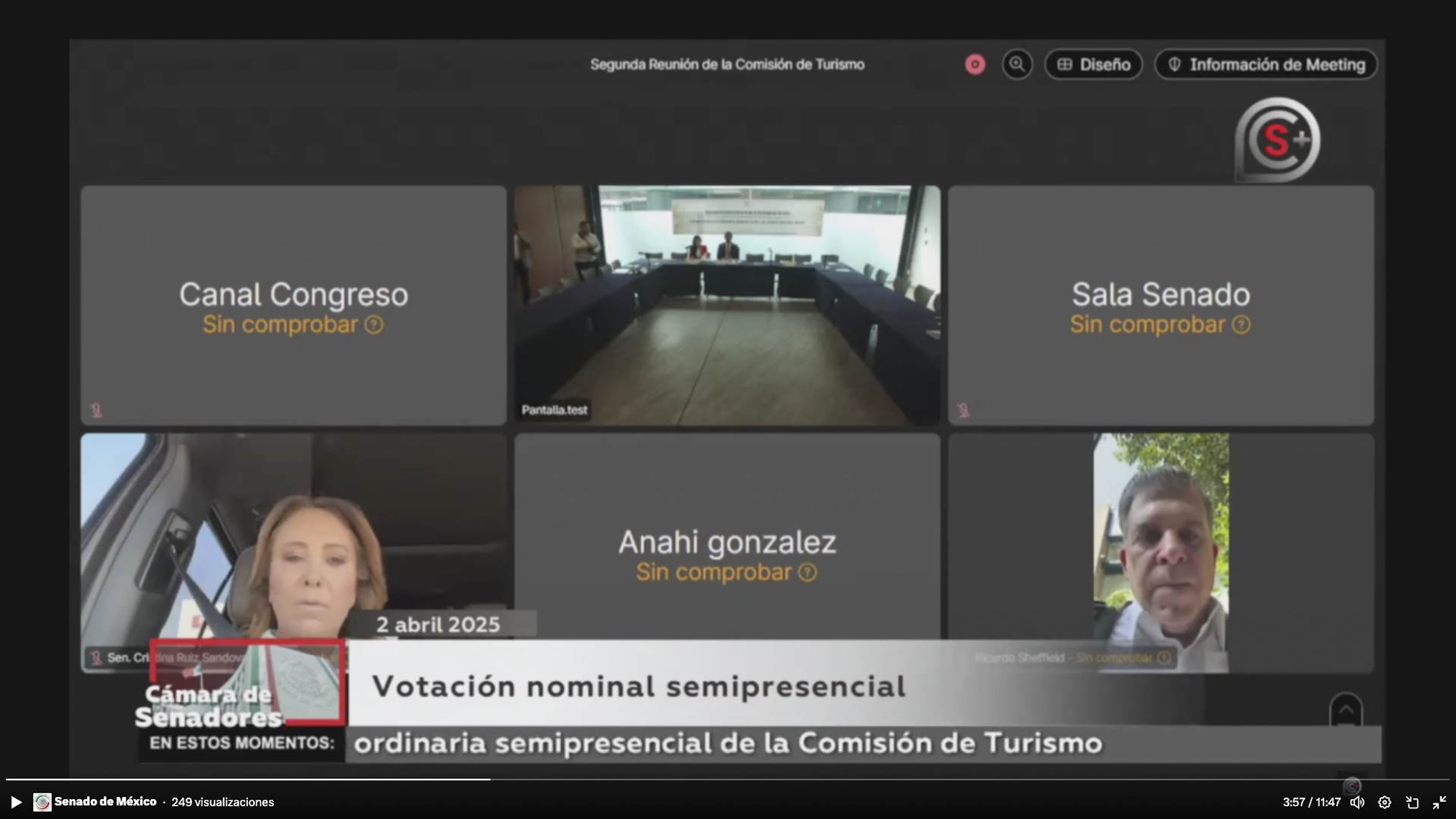
Task: Click the muted mic icon beside Sen. Cri name label
Action: pos(96,658)
